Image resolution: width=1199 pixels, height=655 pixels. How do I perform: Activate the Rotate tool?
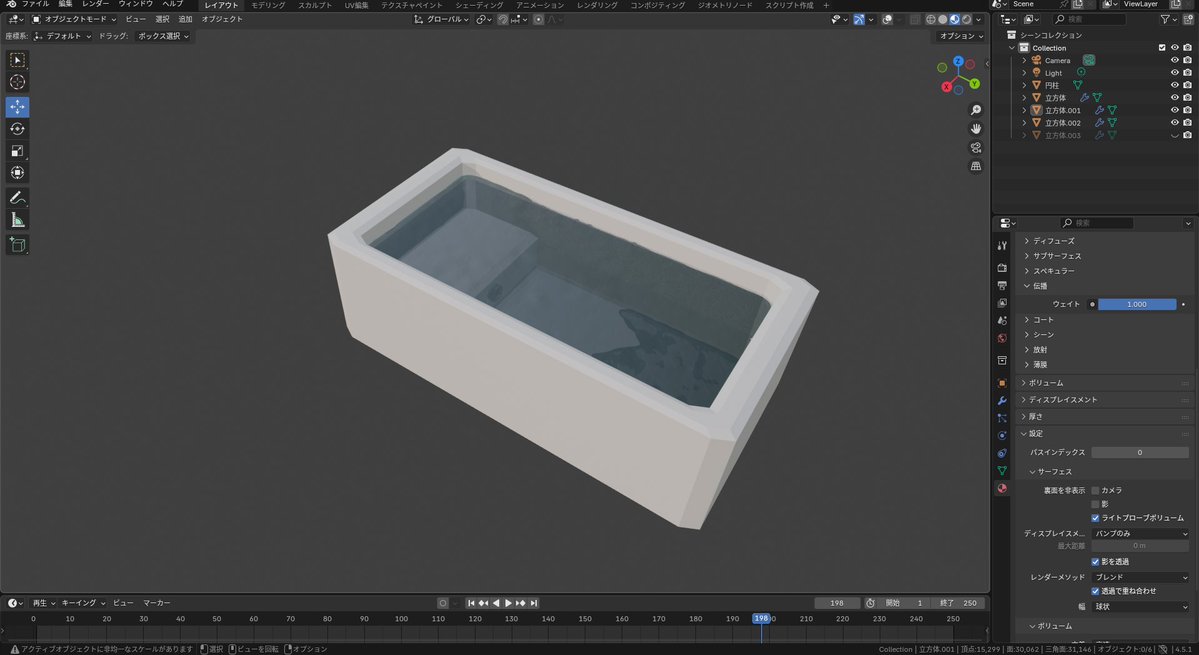click(x=17, y=128)
